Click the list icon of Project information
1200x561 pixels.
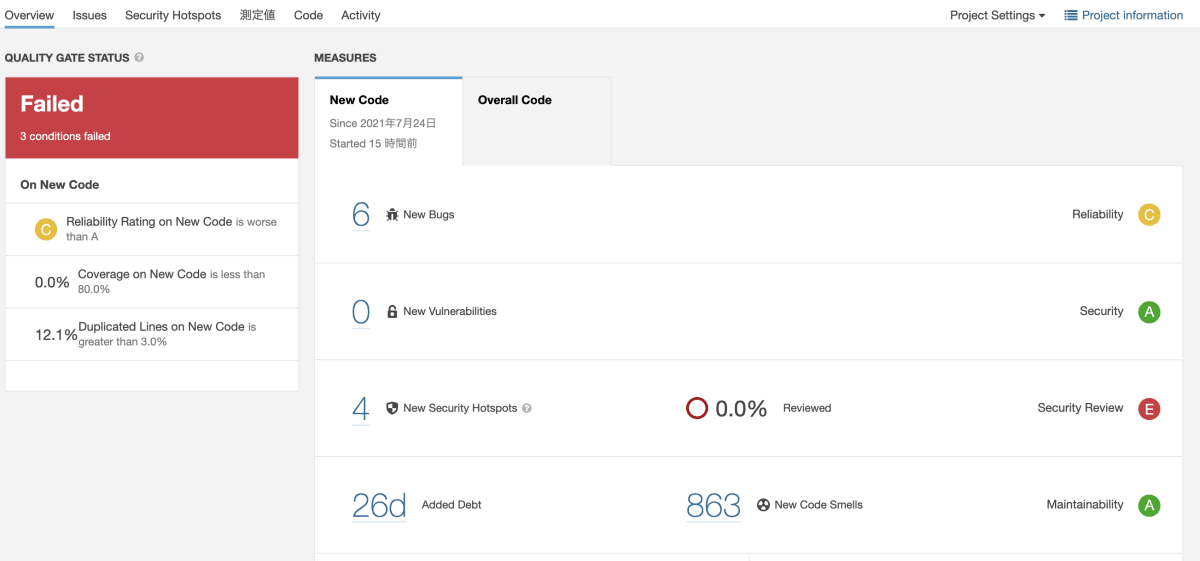(1071, 15)
